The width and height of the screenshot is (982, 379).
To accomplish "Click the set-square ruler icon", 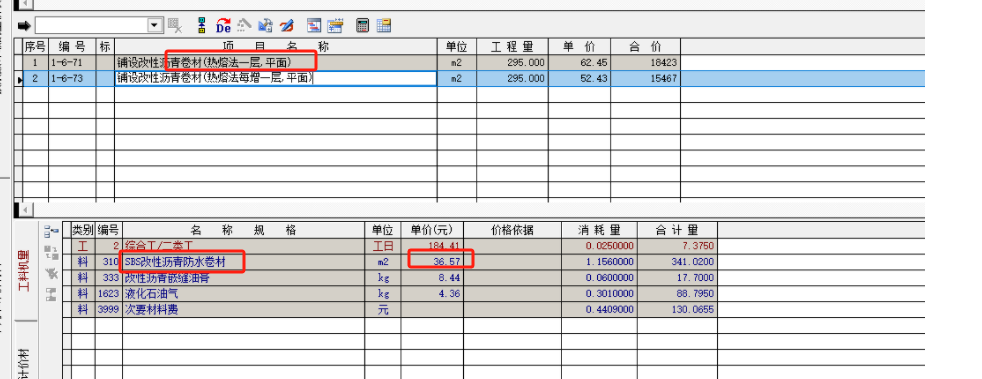I will coord(265,26).
